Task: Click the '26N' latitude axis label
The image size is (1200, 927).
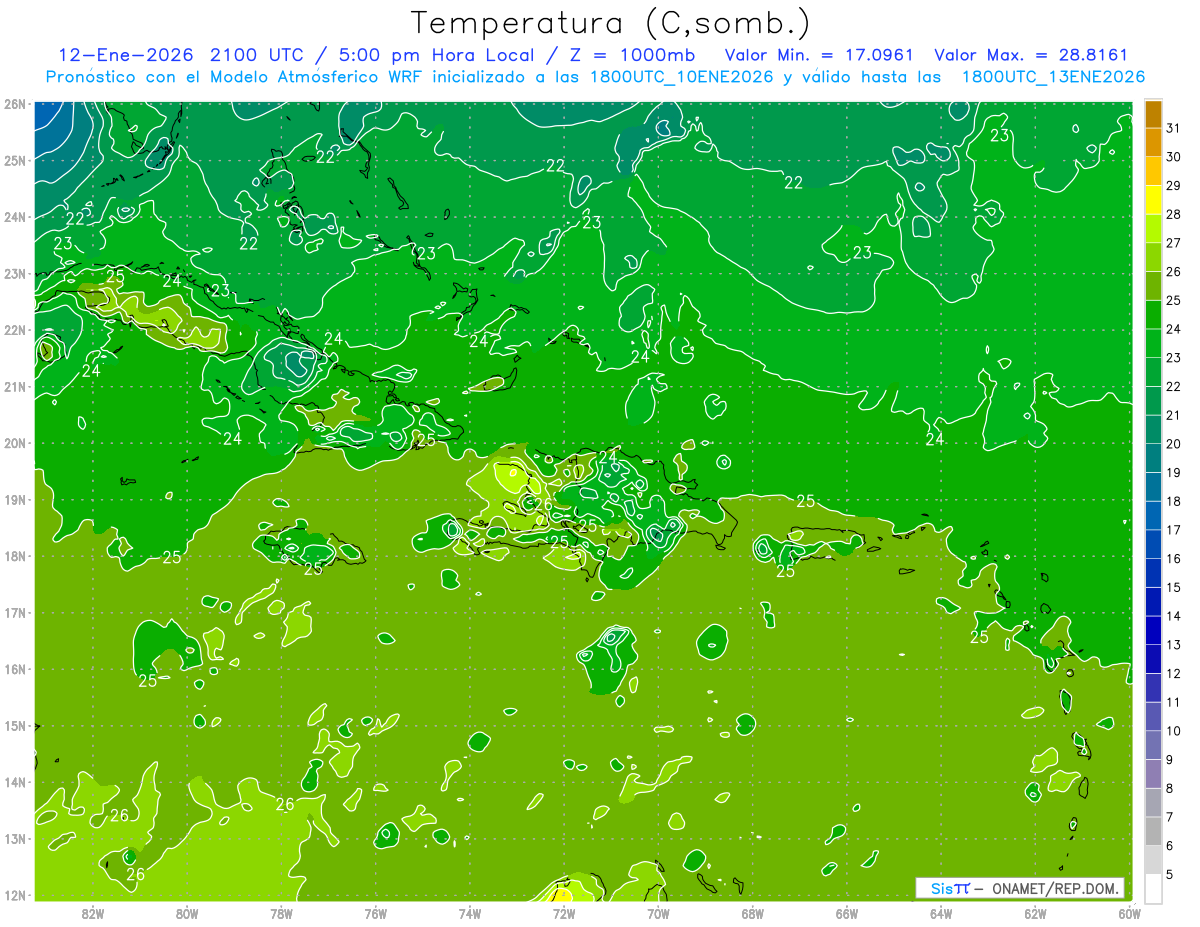Action: point(14,103)
